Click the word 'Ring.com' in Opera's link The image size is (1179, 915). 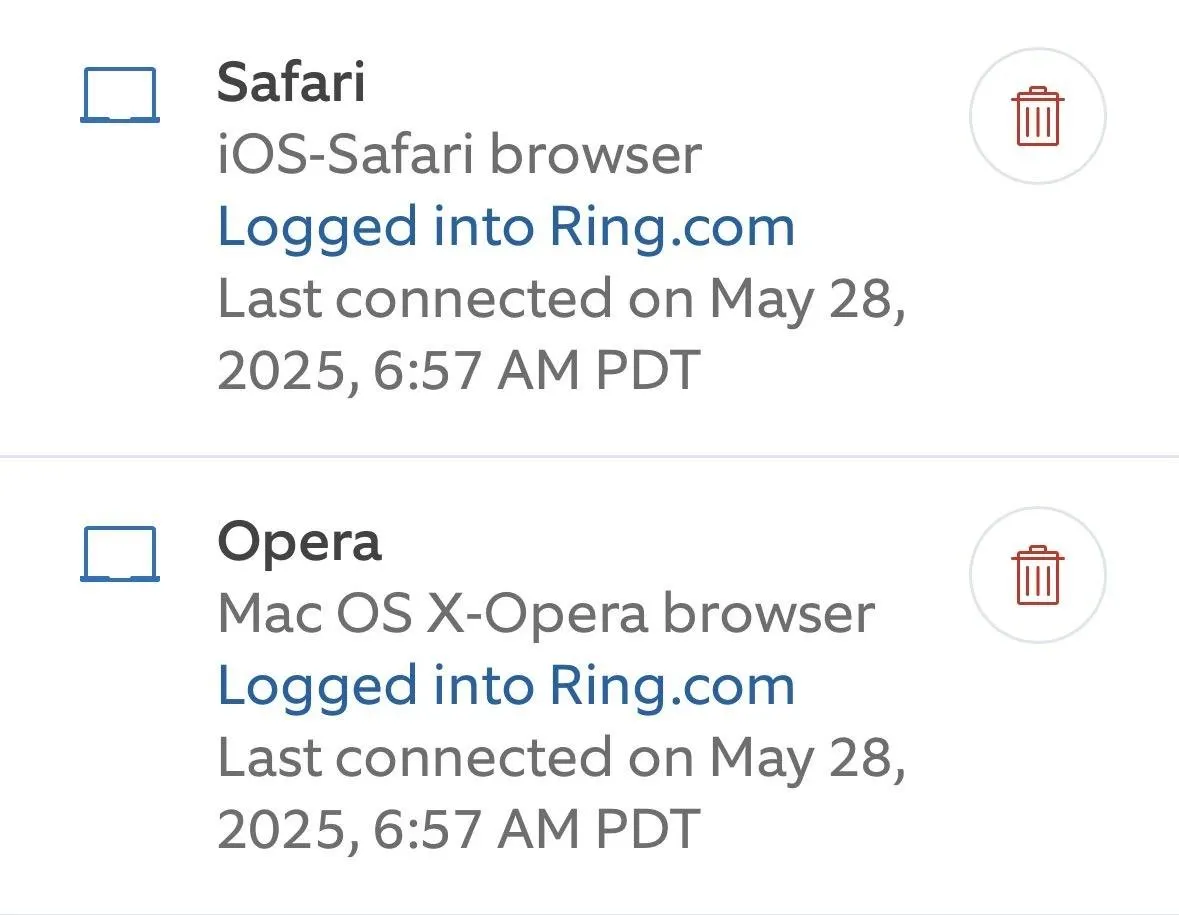click(672, 685)
